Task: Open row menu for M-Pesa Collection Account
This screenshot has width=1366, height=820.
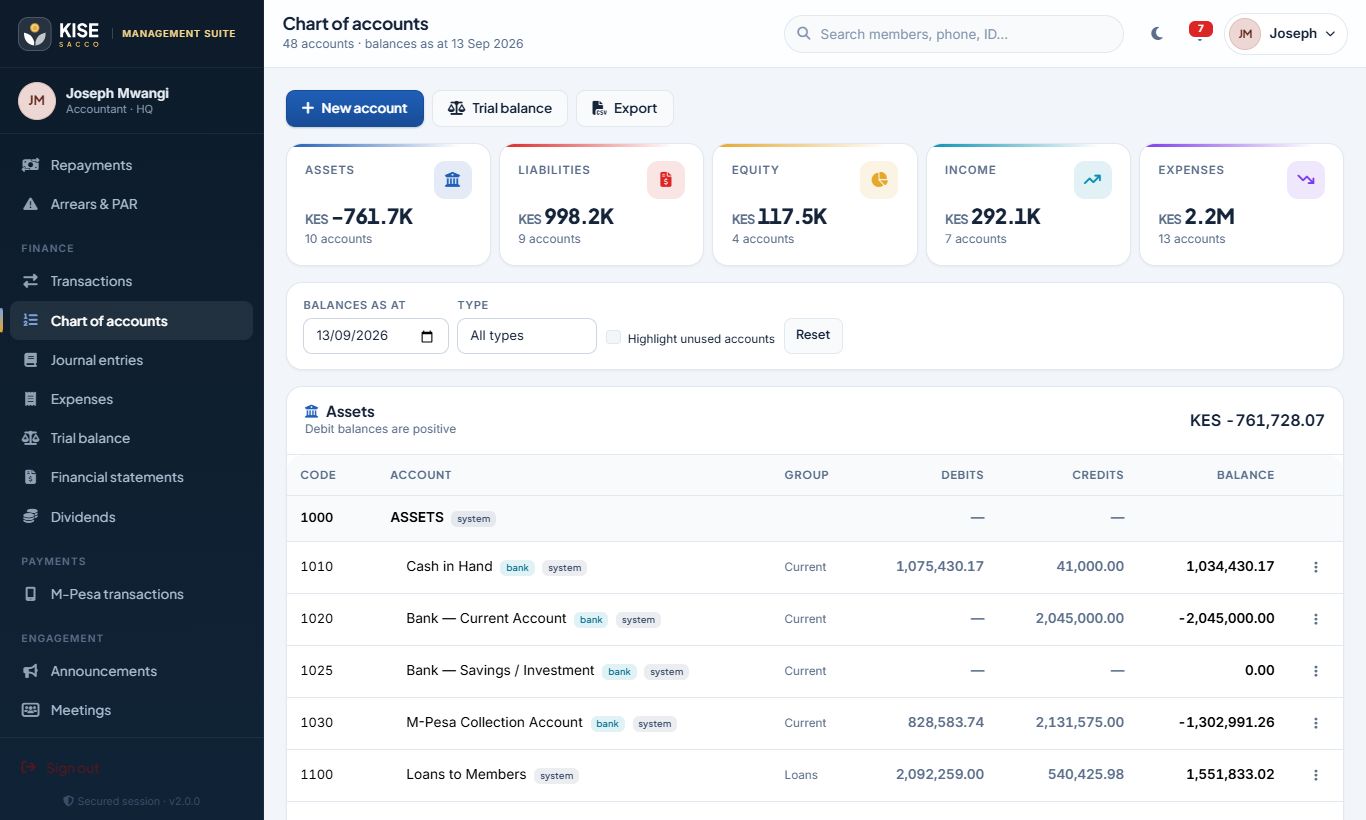Action: tap(1316, 723)
